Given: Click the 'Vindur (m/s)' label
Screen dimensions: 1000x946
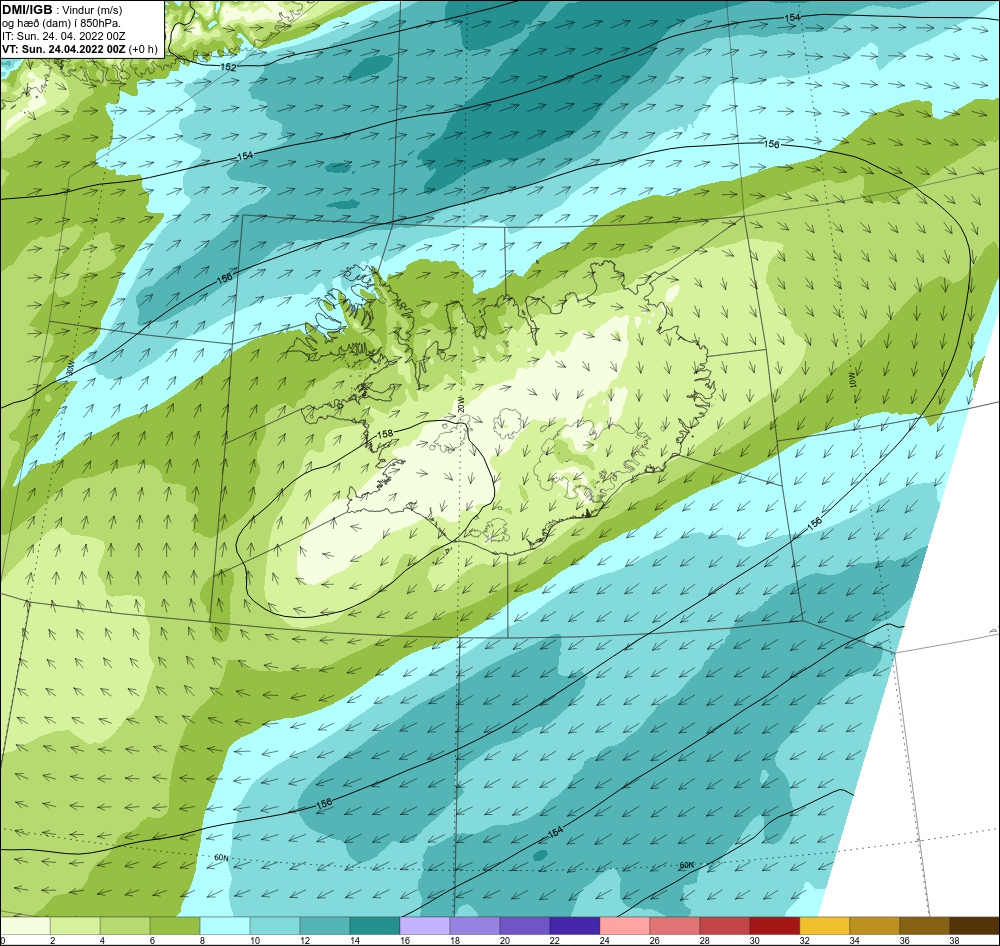Looking at the screenshot, I should (x=93, y=10).
